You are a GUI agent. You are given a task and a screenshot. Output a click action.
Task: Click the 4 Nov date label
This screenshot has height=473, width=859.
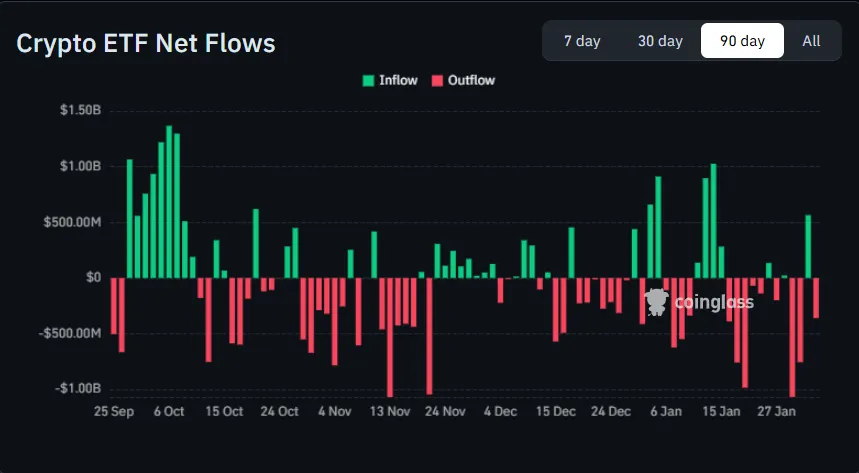click(335, 412)
